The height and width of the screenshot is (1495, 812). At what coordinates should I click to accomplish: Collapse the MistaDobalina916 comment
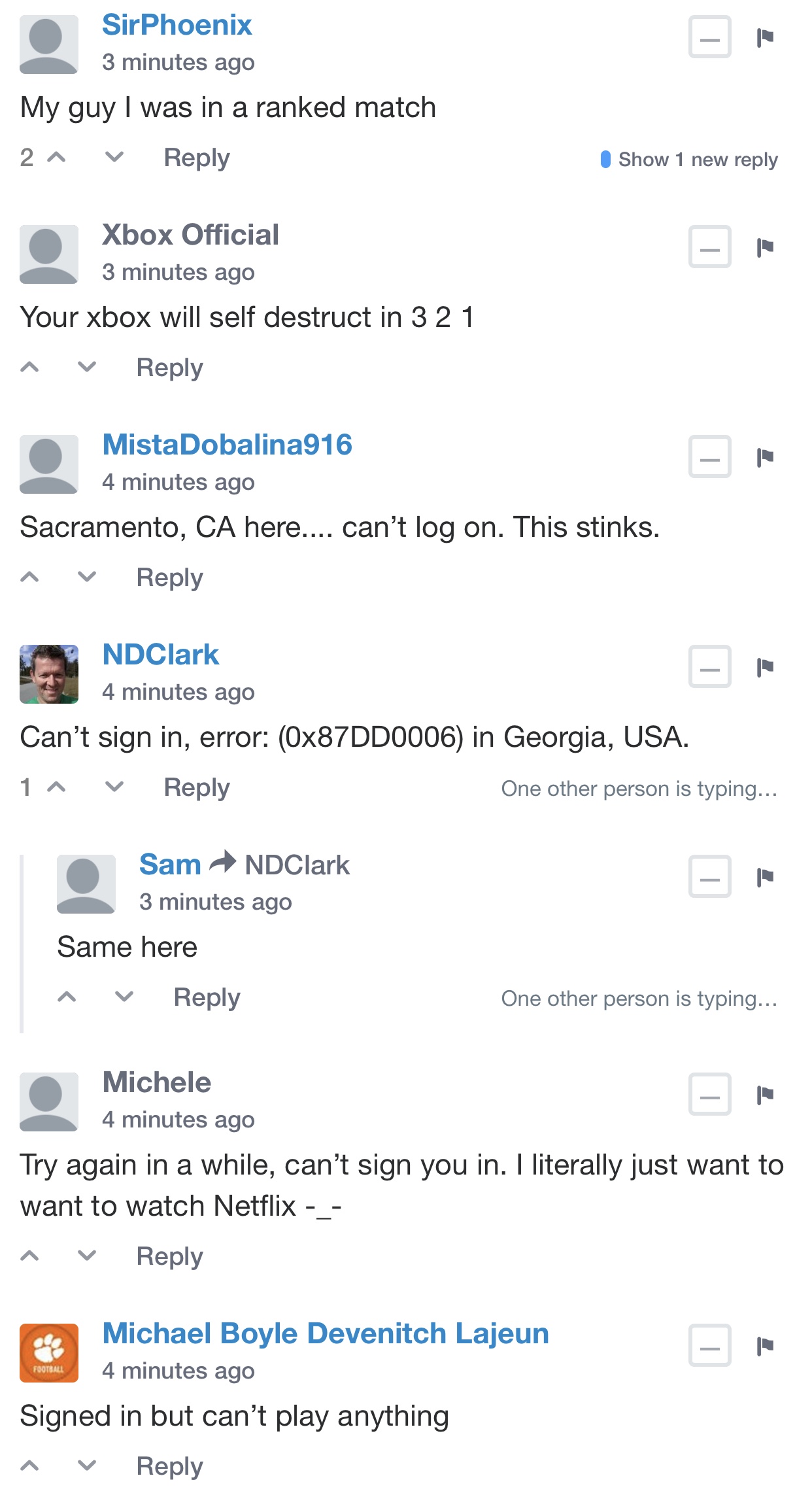pyautogui.click(x=709, y=457)
